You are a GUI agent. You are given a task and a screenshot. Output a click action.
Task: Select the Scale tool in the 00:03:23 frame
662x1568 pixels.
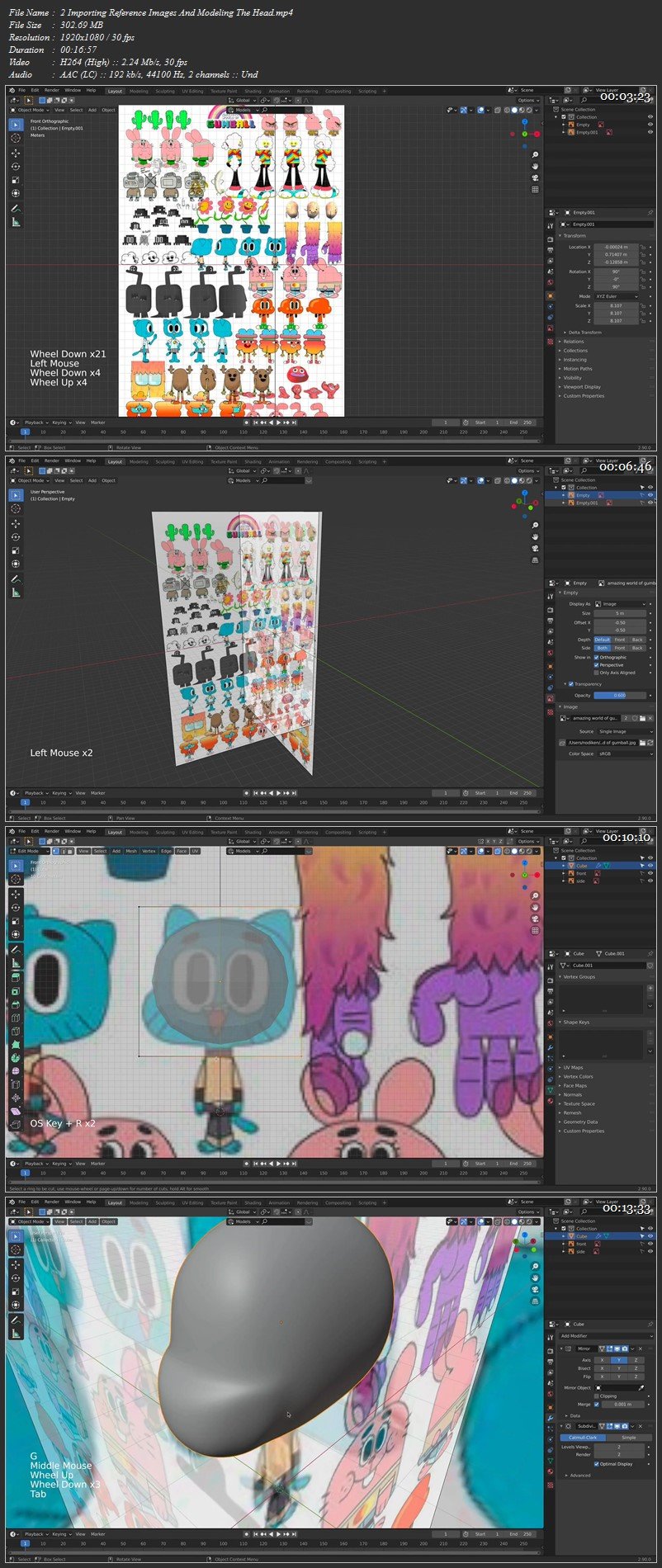point(16,180)
